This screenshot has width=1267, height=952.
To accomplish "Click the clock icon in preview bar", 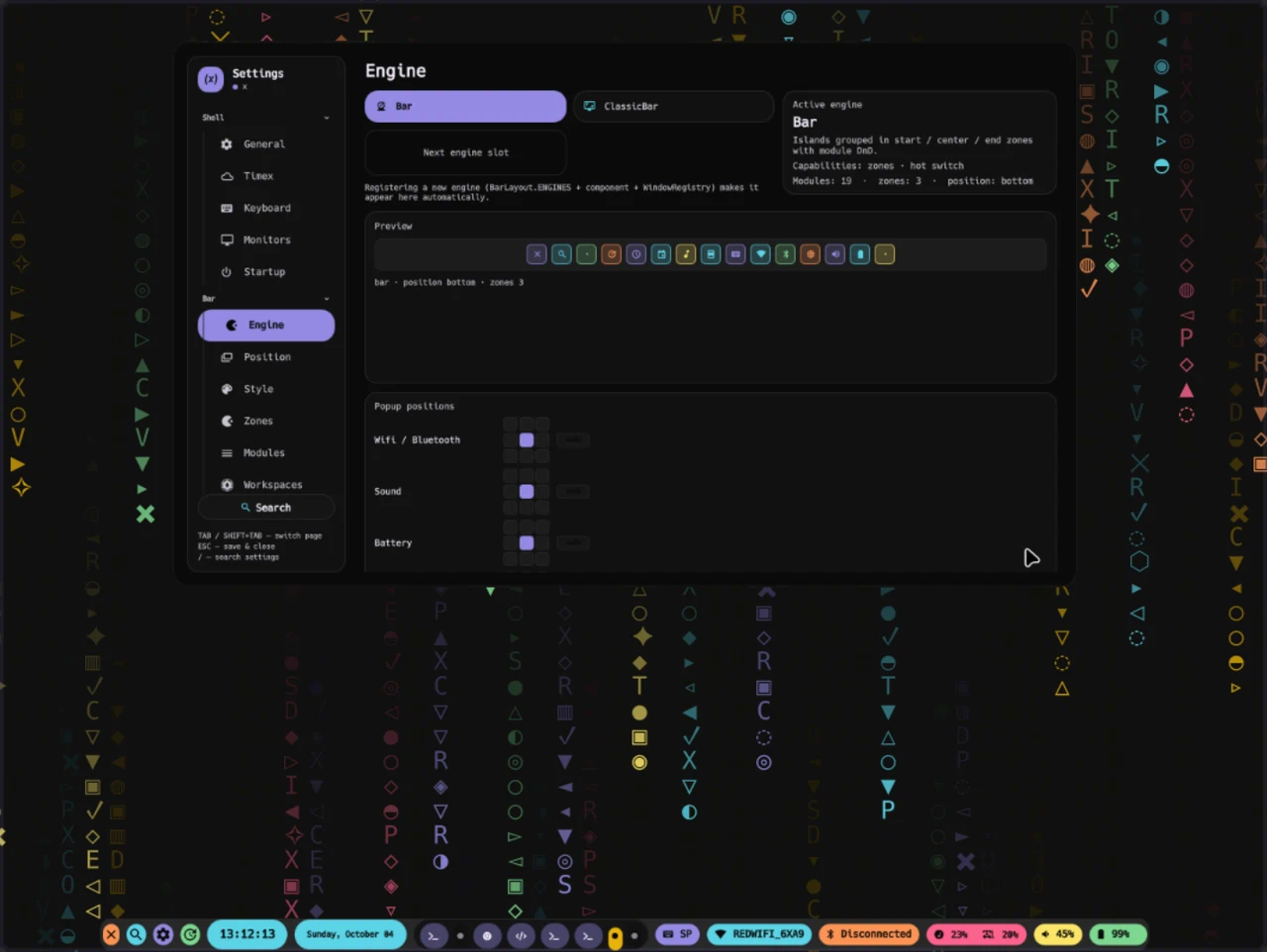I will point(636,254).
